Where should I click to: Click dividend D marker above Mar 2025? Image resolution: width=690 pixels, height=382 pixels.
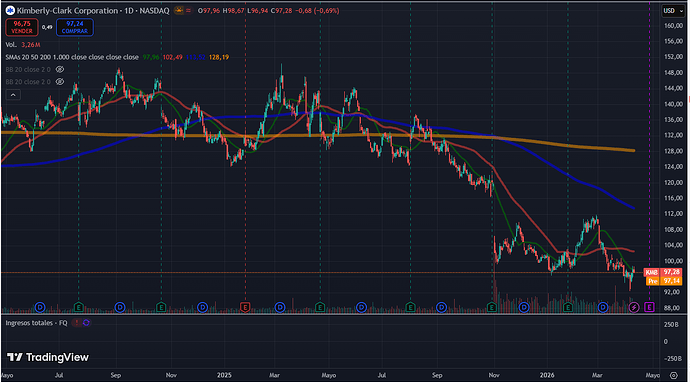(x=280, y=307)
